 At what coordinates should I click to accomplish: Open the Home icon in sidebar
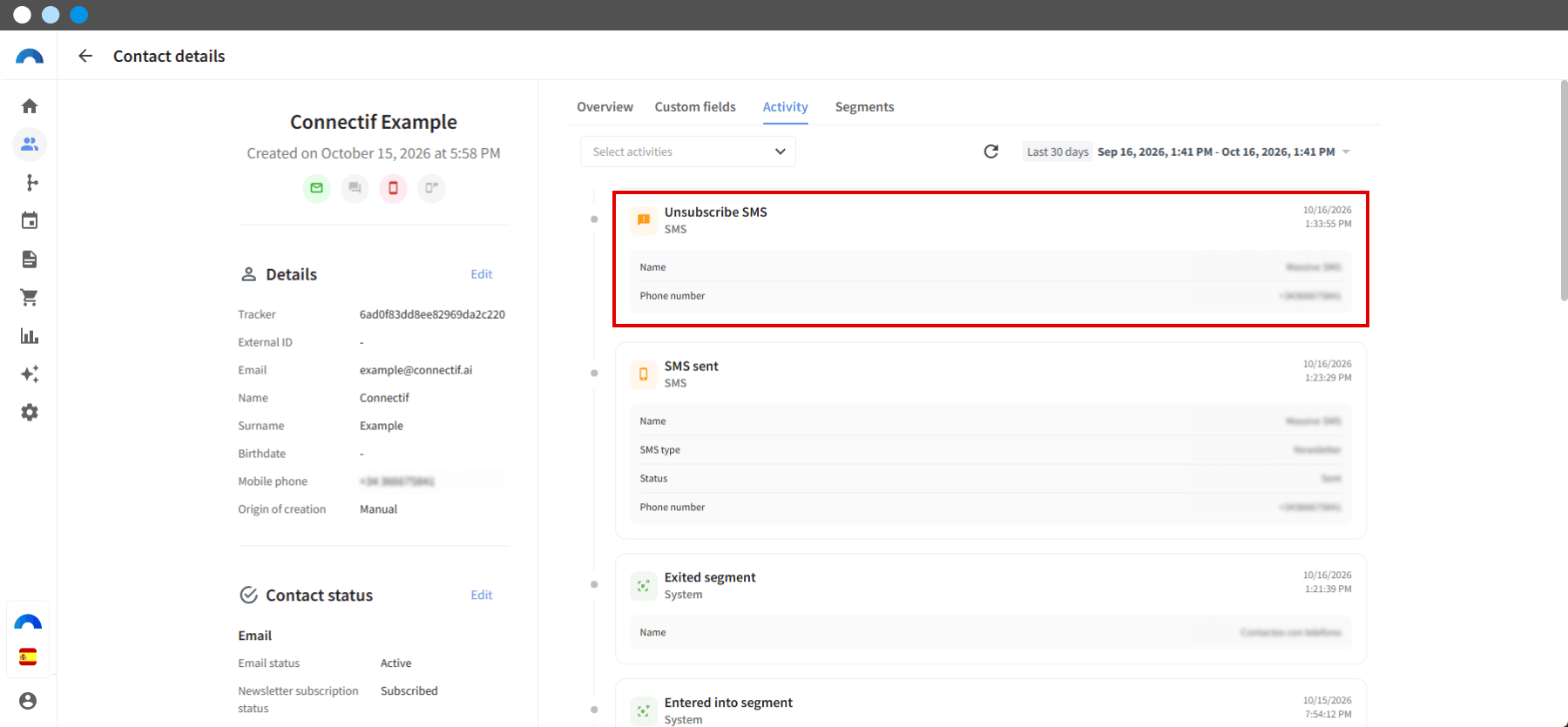click(x=30, y=106)
